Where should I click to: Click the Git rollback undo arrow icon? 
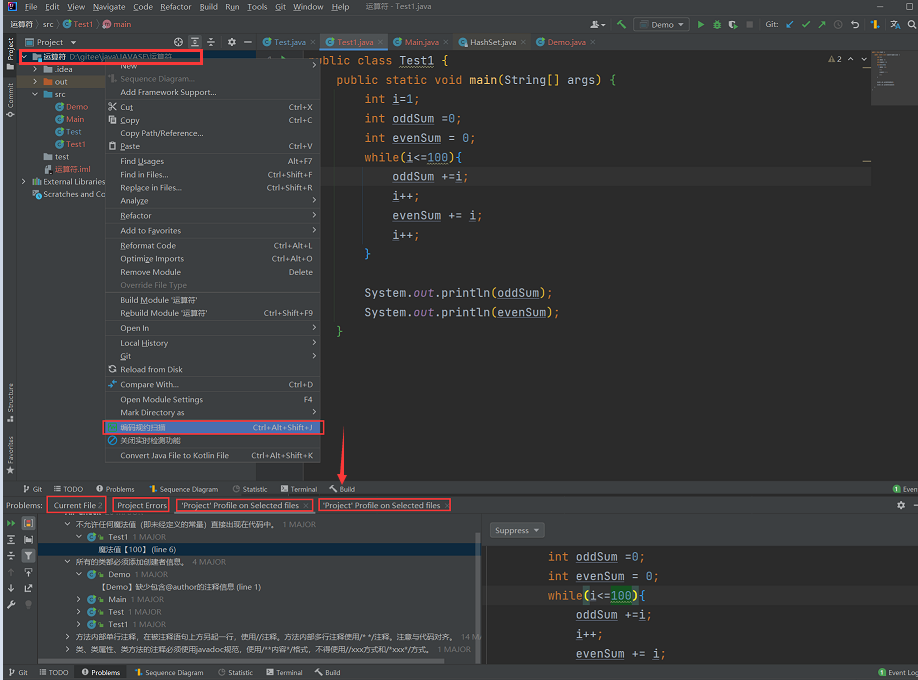click(855, 25)
